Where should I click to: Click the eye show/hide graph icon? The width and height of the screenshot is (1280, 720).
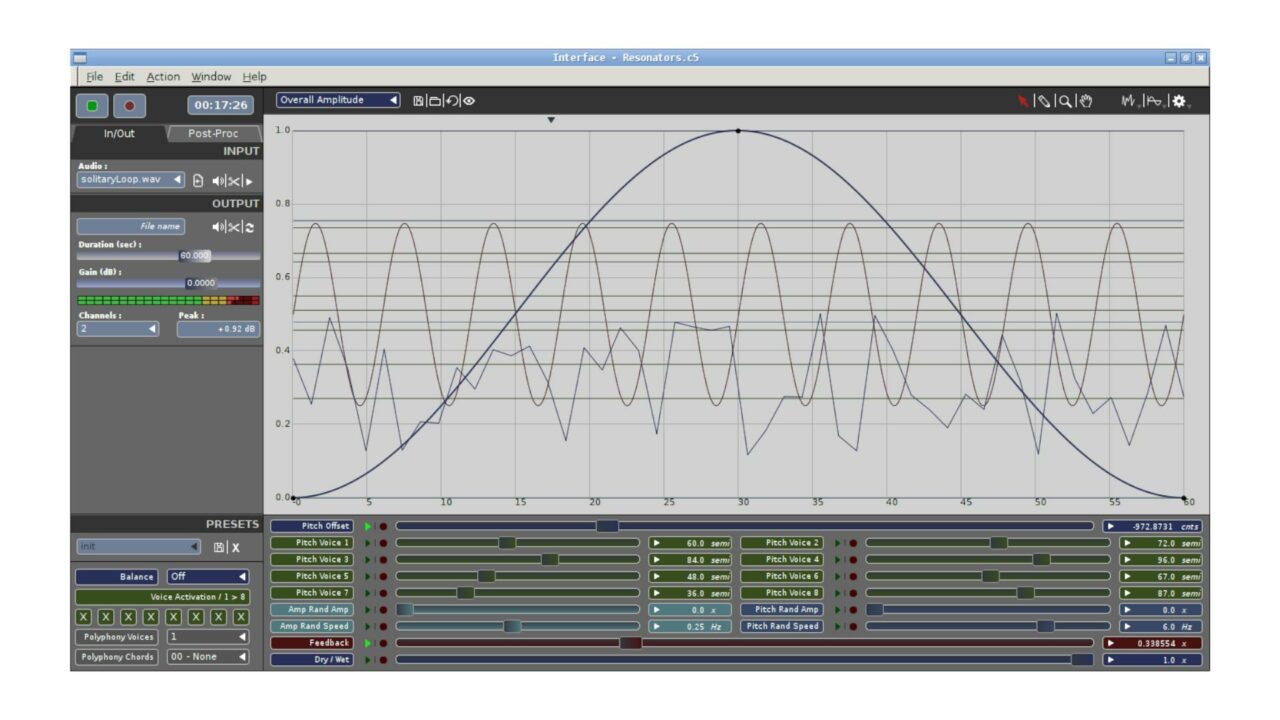point(470,99)
